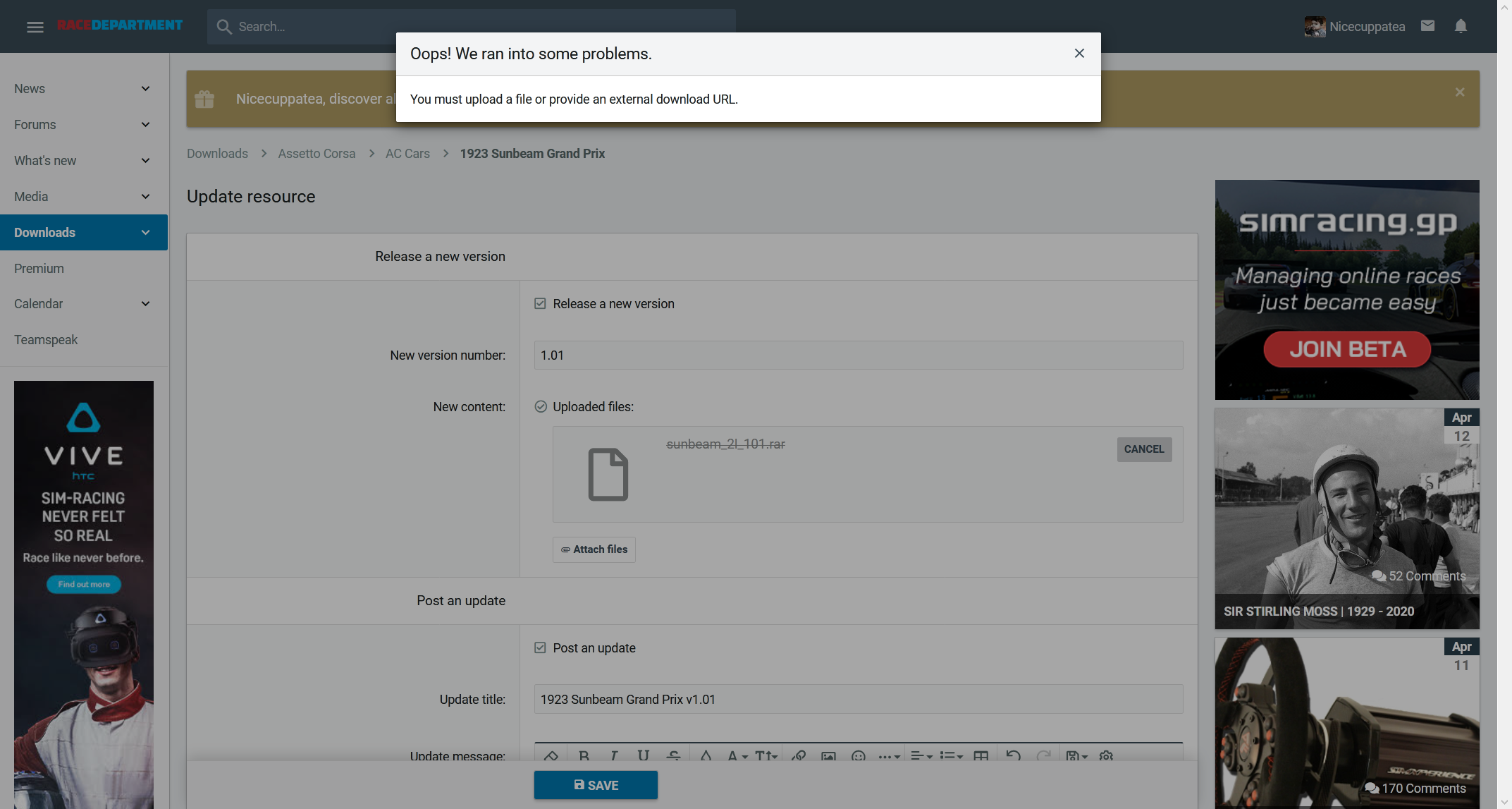Screen dimensions: 1512x809
Task: Open the Media menu item
Action: [31, 197]
